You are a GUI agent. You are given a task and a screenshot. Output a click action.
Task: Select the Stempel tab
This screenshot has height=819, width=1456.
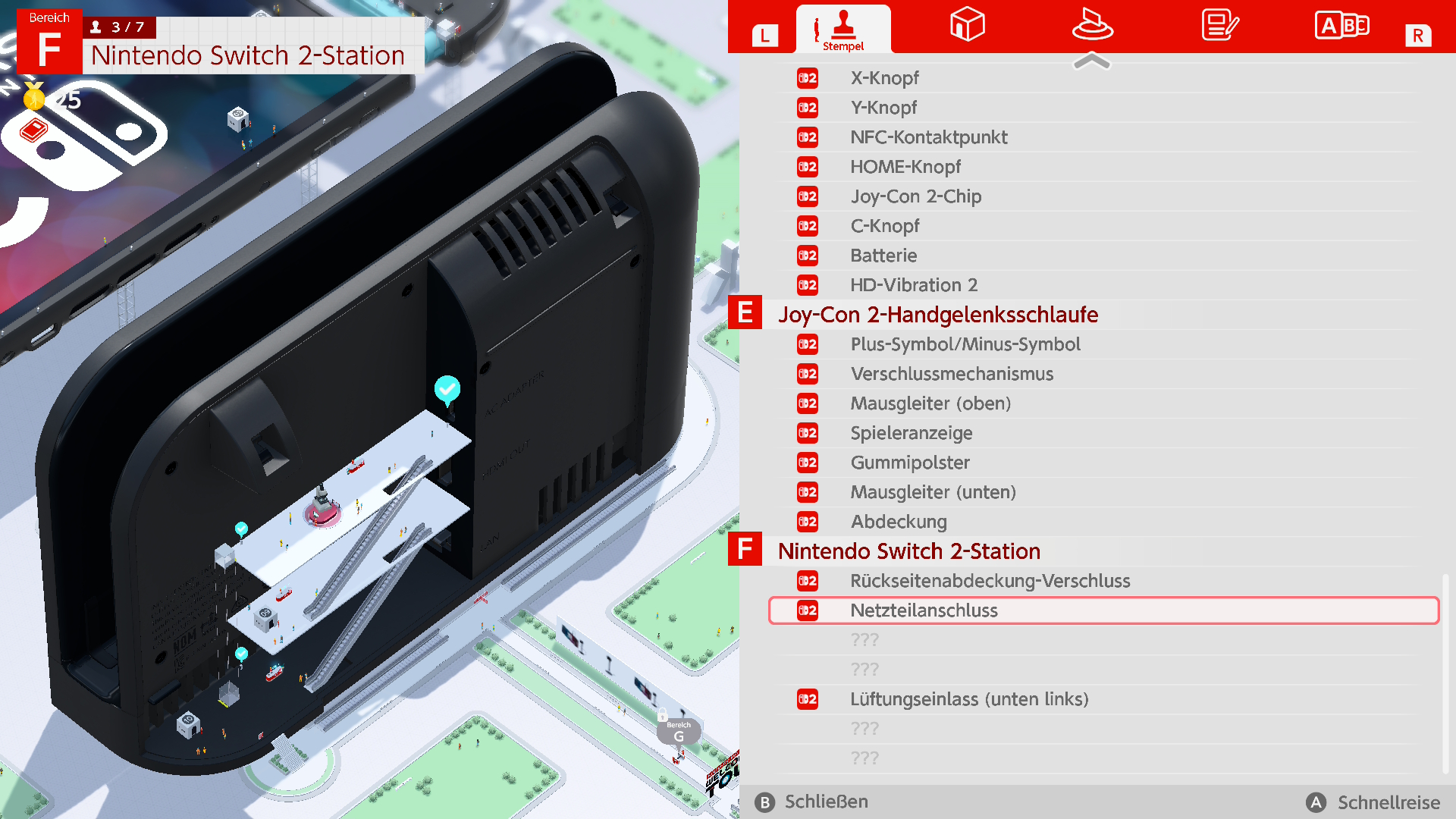point(843,30)
